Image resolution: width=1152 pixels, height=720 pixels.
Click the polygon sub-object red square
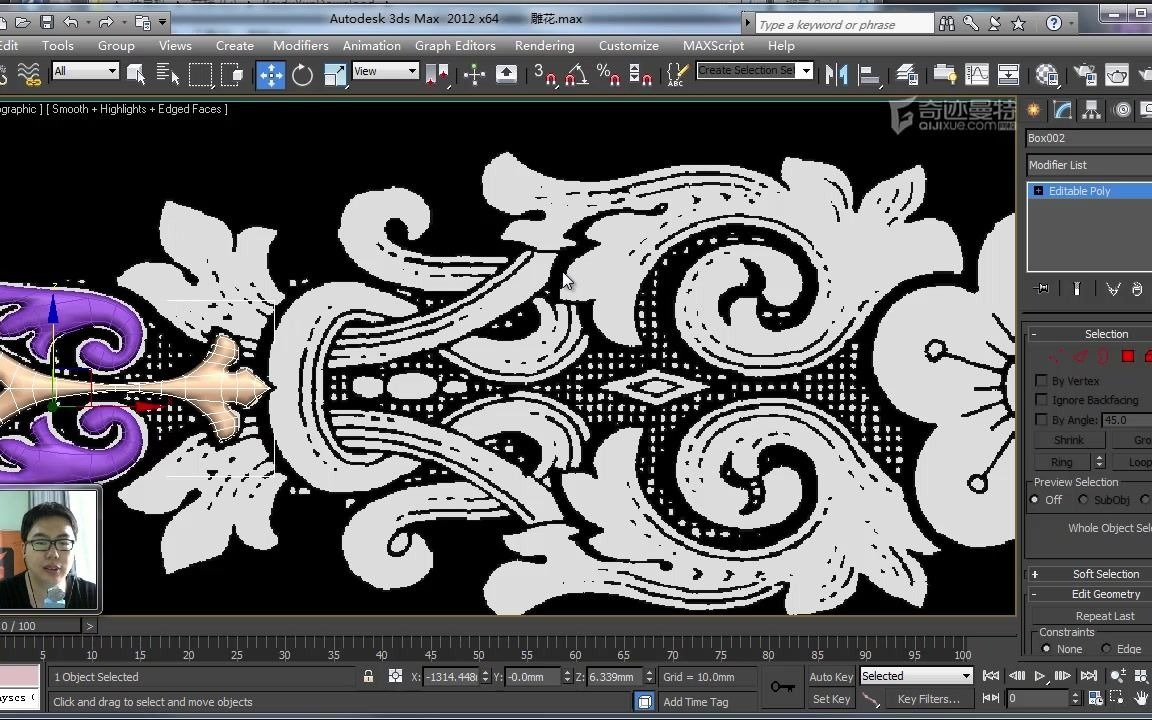[x=1128, y=356]
